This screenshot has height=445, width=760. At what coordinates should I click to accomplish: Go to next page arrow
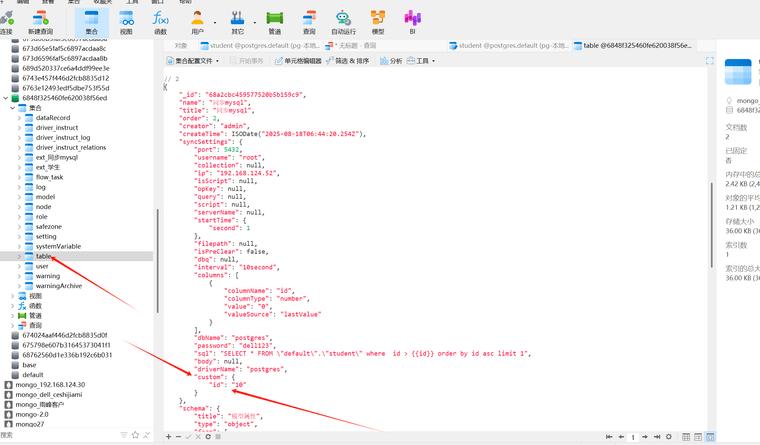point(645,437)
